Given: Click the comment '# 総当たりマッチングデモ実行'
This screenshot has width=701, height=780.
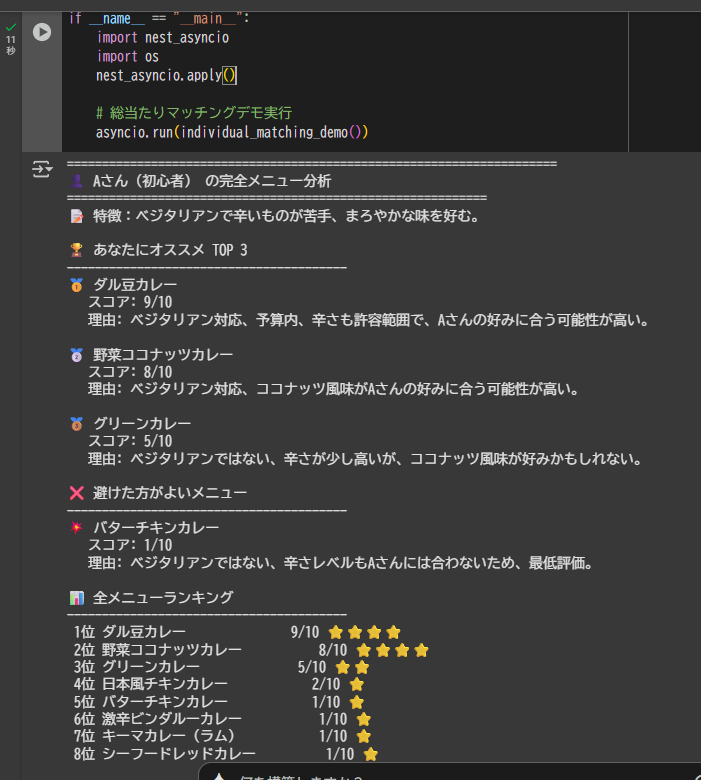Looking at the screenshot, I should [x=194, y=113].
